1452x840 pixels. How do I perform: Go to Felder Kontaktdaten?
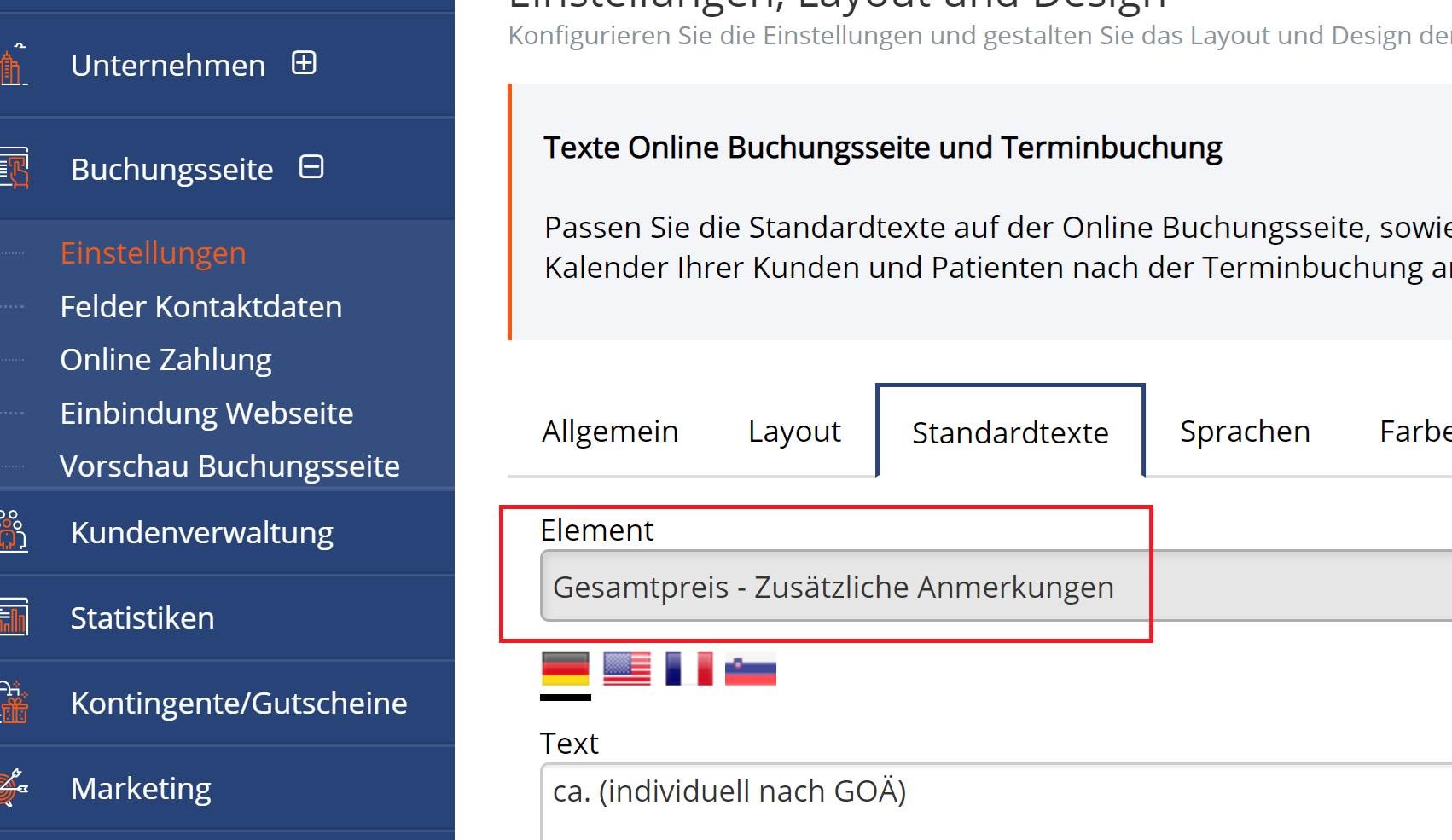[x=200, y=307]
